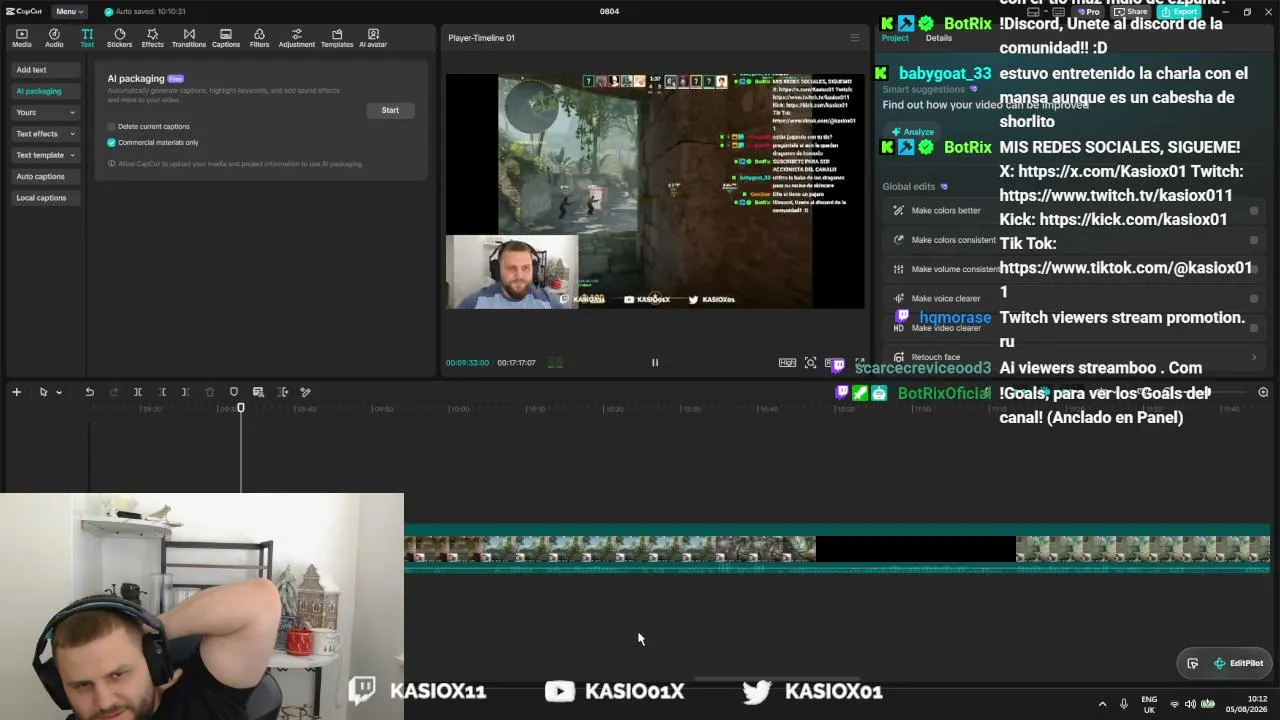Open the AI avatar panel
Viewport: 1280px width, 720px height.
coord(373,38)
